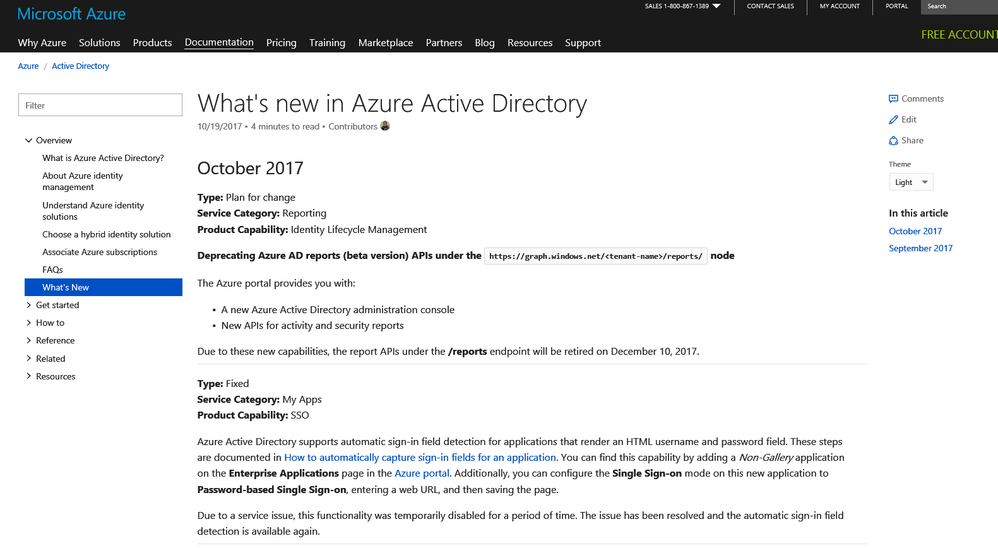
Task: Click the contributor avatar image
Action: tap(386, 126)
